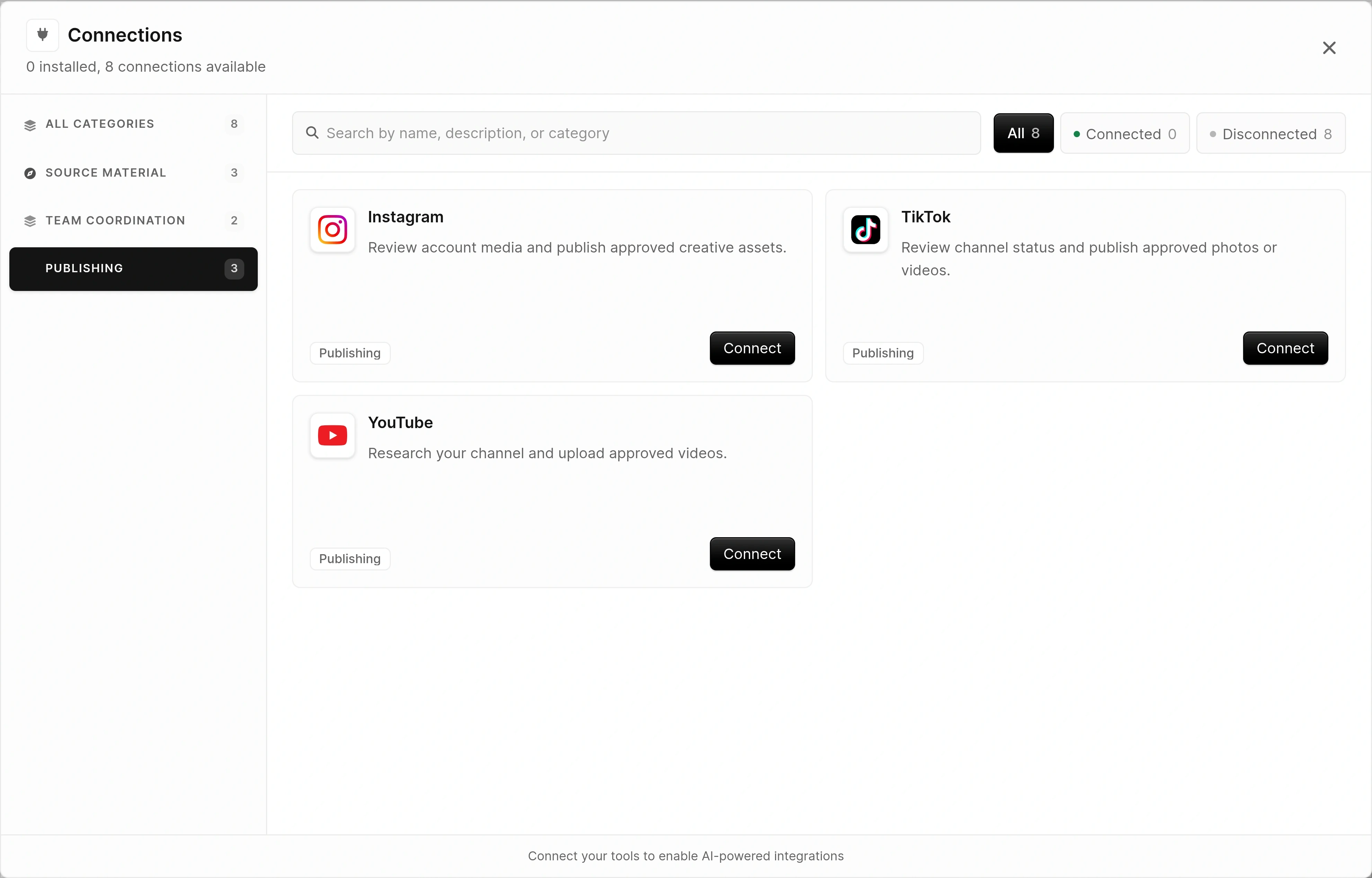
Task: Click 'Research your channel and upload' description
Action: (x=547, y=453)
